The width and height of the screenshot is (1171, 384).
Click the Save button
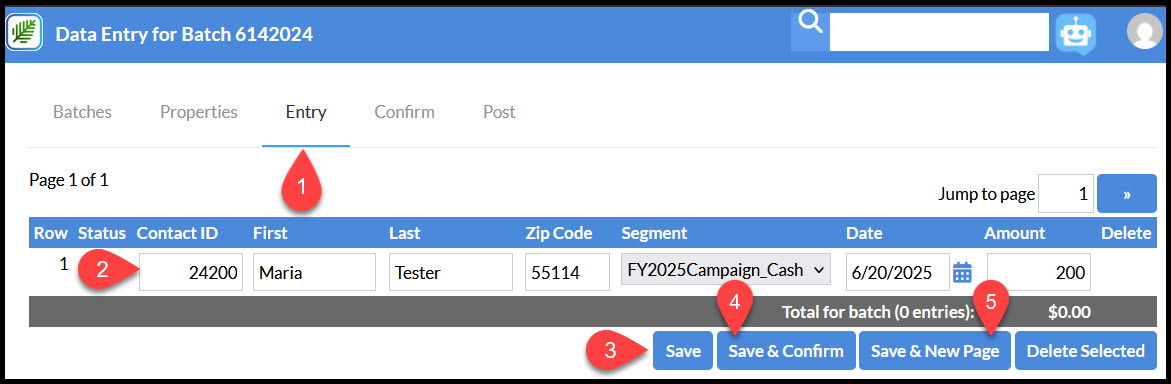683,350
